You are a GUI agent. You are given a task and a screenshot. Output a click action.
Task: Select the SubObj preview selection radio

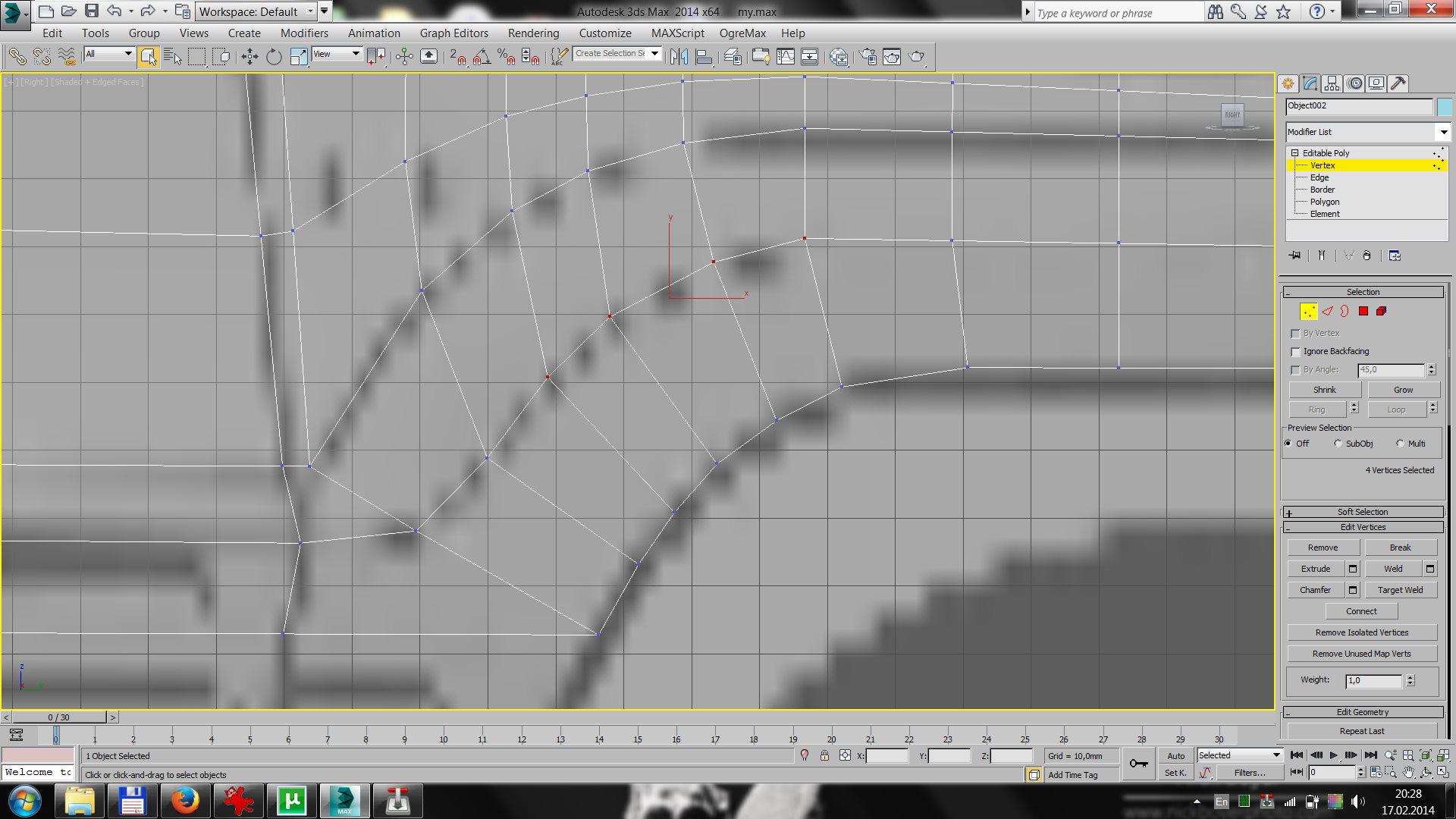(1338, 444)
